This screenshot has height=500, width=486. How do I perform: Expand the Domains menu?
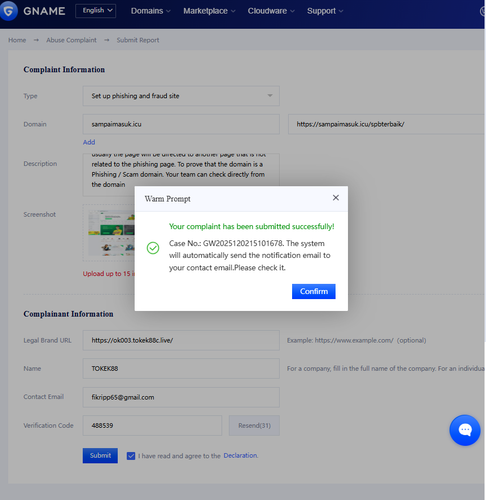point(150,11)
